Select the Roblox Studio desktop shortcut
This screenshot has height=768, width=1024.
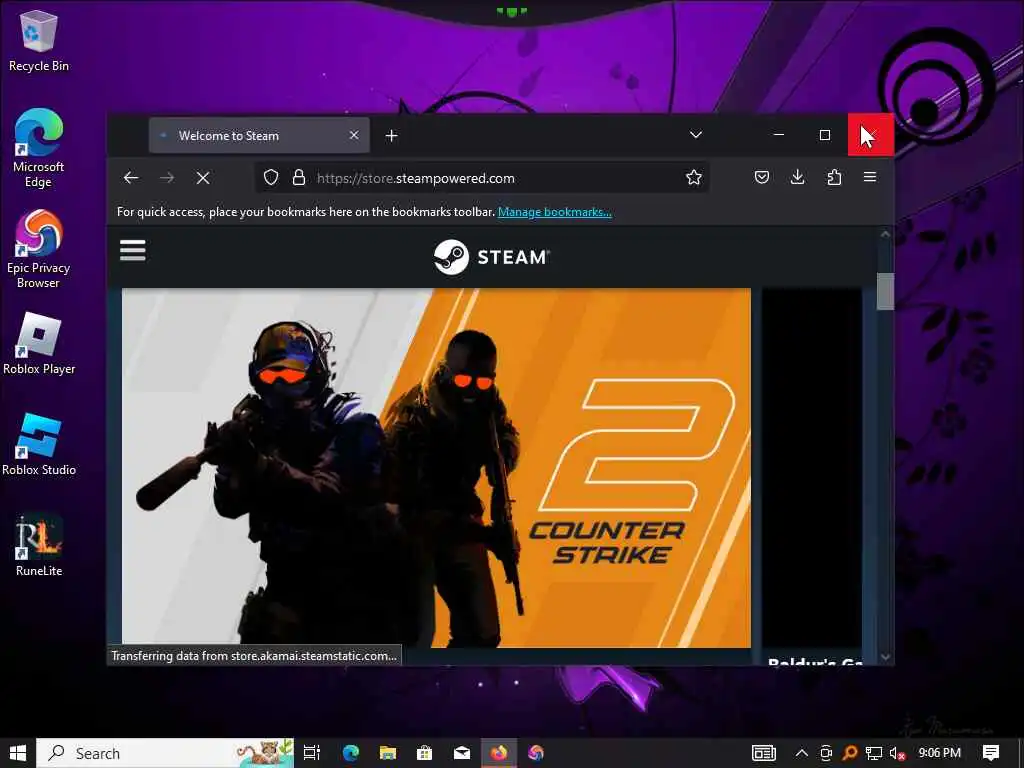pos(39,445)
